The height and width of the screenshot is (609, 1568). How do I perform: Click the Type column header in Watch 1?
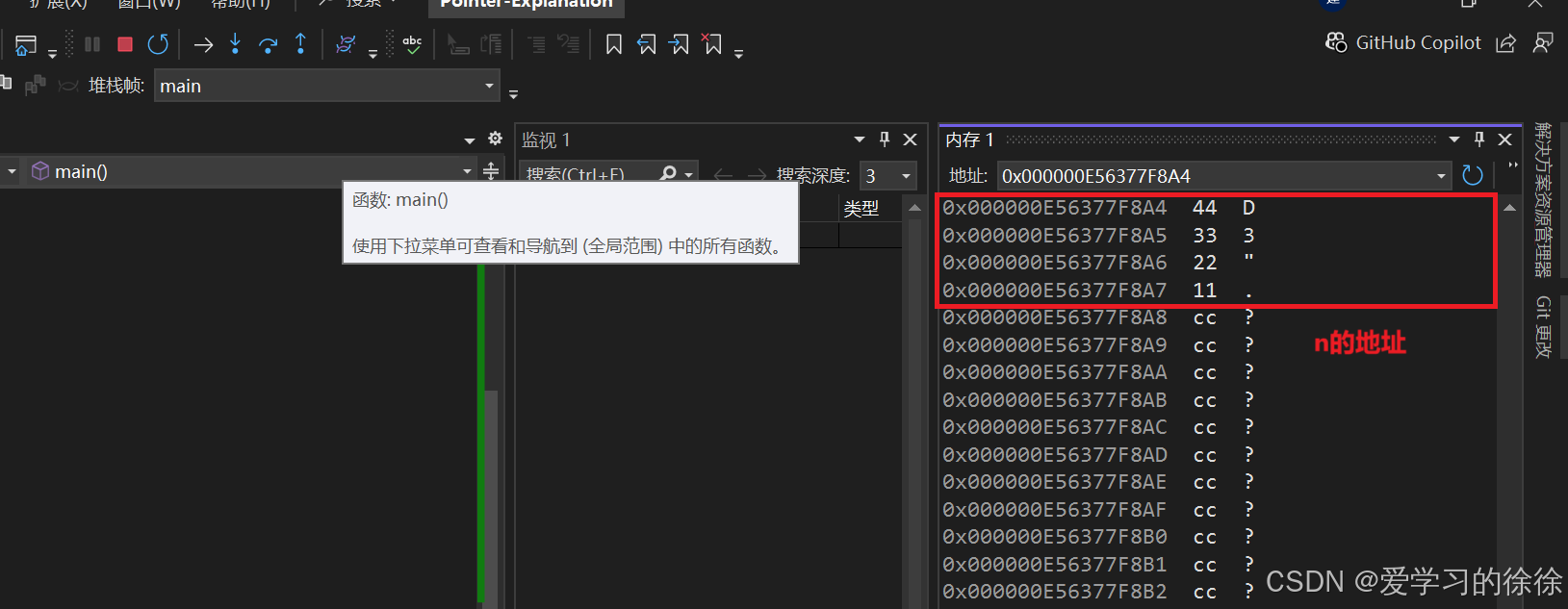(861, 208)
